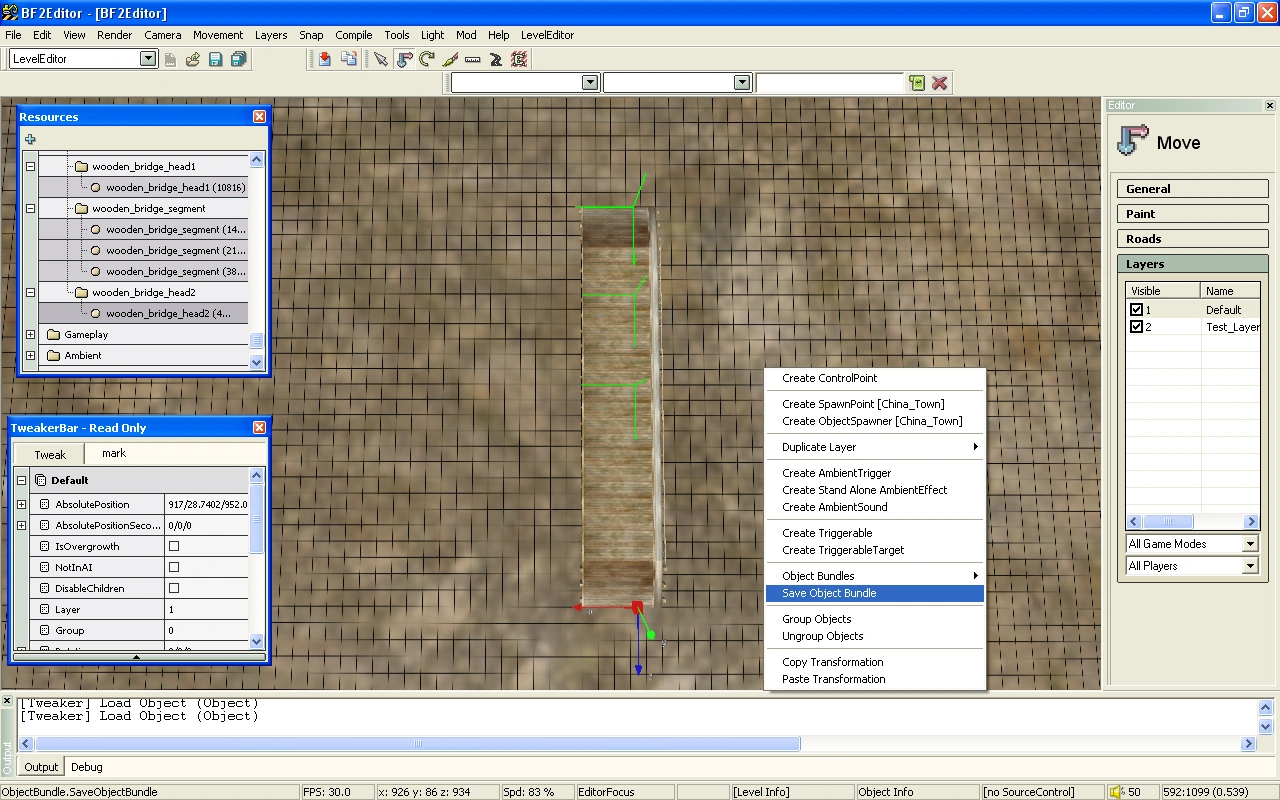Click the blue plus icon in Resources
The height and width of the screenshot is (800, 1280).
click(30, 140)
